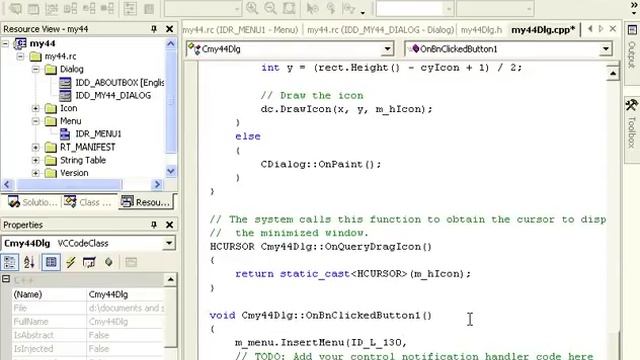Click the Zoom In toolbar icon

pos(252,9)
